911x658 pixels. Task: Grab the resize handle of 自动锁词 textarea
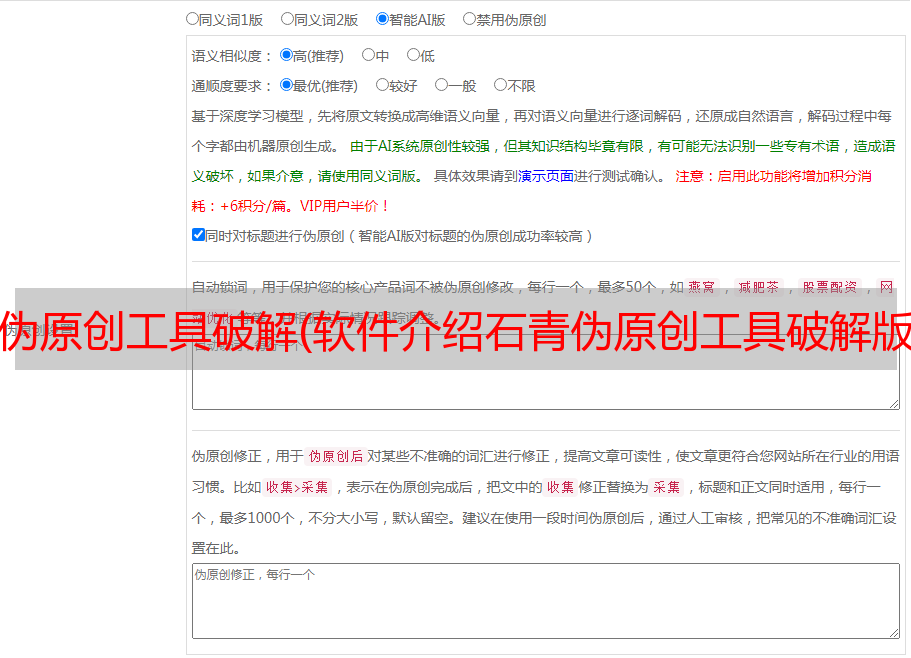coord(894,404)
